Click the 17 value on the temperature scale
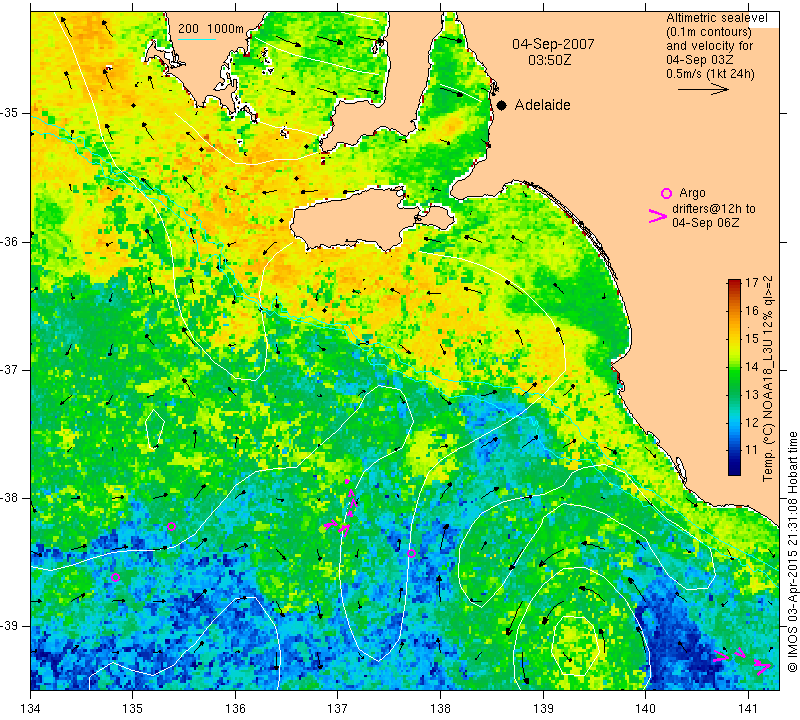800x720 pixels. (752, 283)
